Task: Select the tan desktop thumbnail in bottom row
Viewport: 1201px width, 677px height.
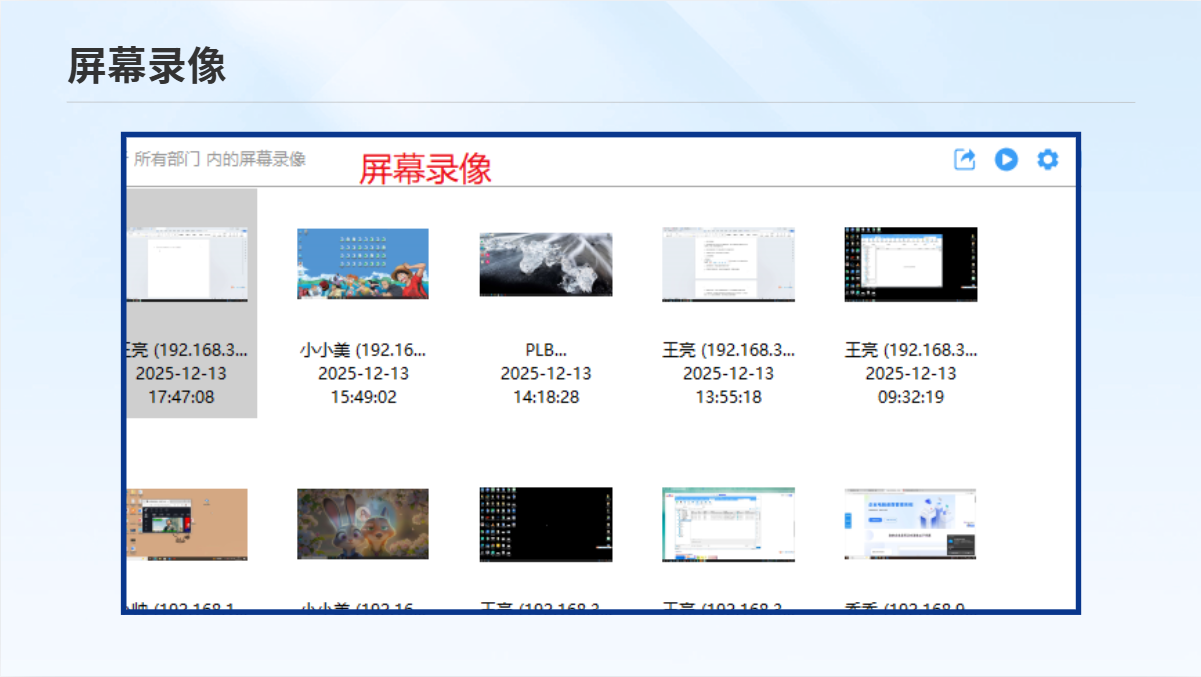Action: click(x=188, y=524)
